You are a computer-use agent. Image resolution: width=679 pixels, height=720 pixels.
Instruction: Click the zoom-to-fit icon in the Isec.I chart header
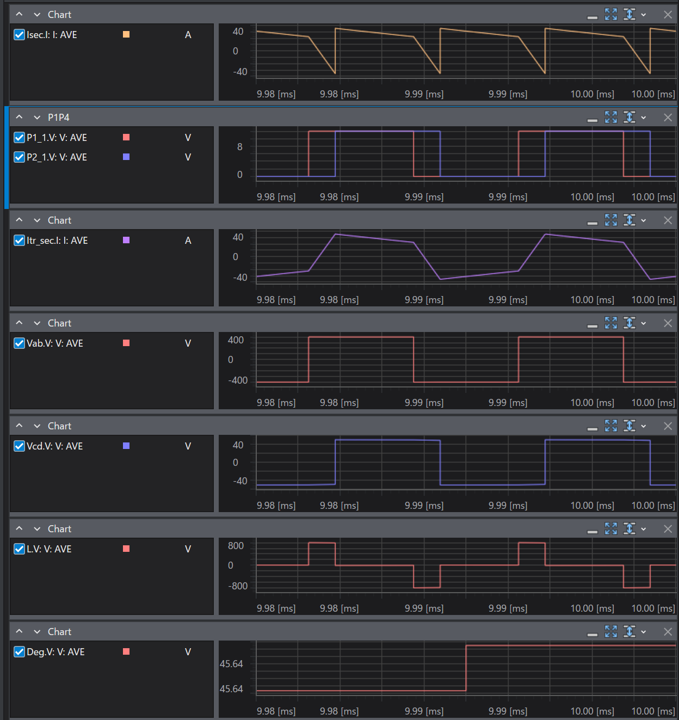[x=611, y=15]
